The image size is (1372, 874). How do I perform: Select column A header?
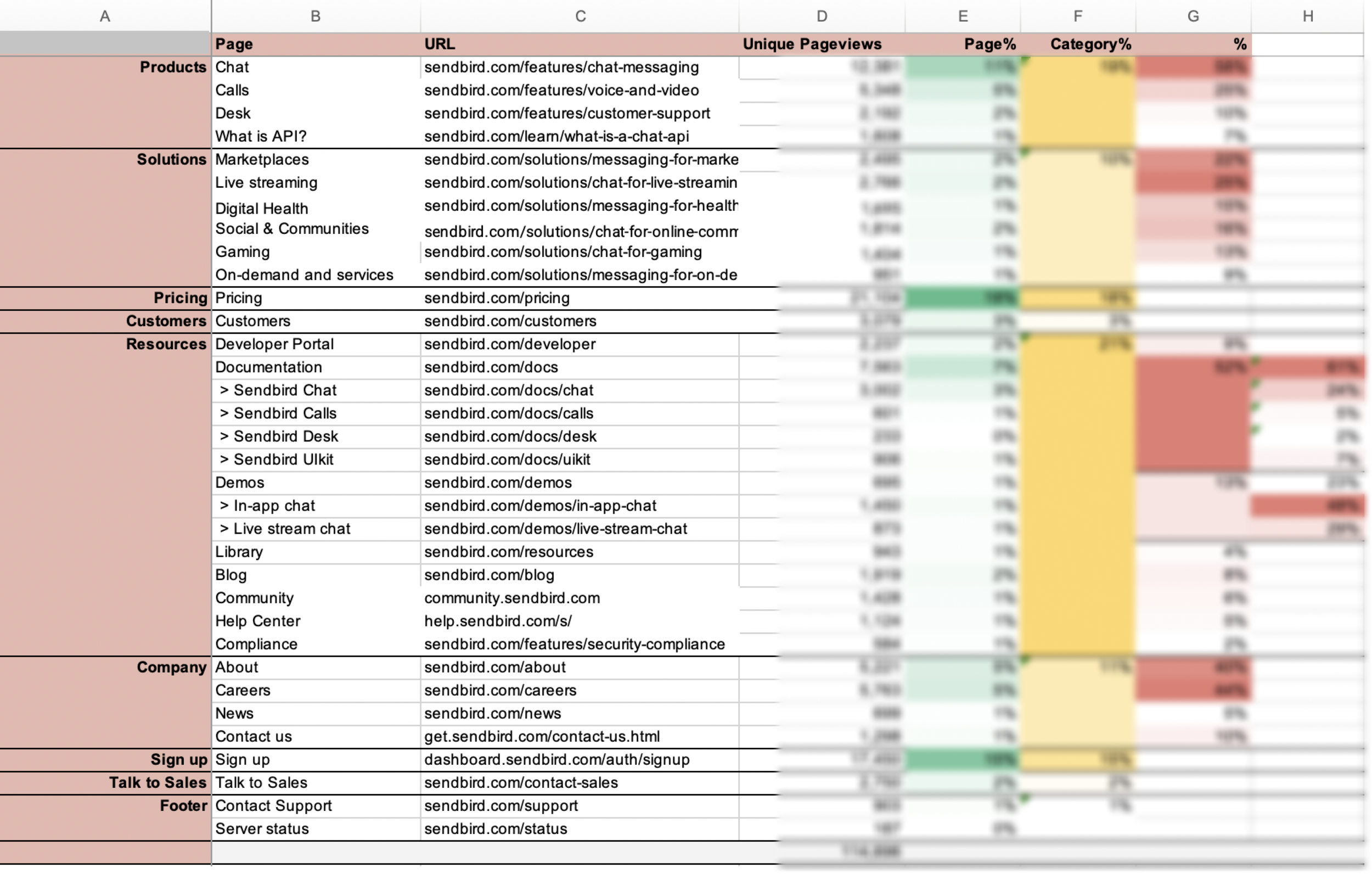coord(105,16)
